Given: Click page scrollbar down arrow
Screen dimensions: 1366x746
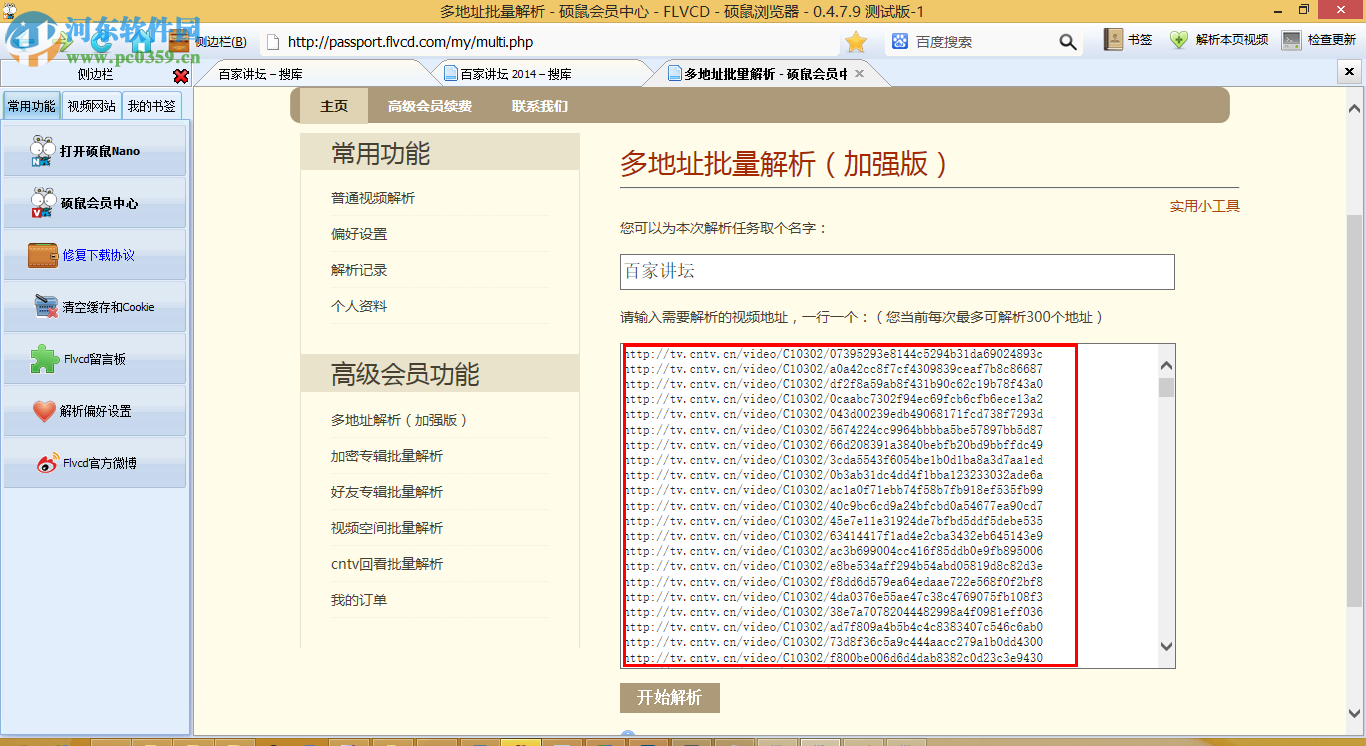Looking at the screenshot, I should click(x=1355, y=714).
